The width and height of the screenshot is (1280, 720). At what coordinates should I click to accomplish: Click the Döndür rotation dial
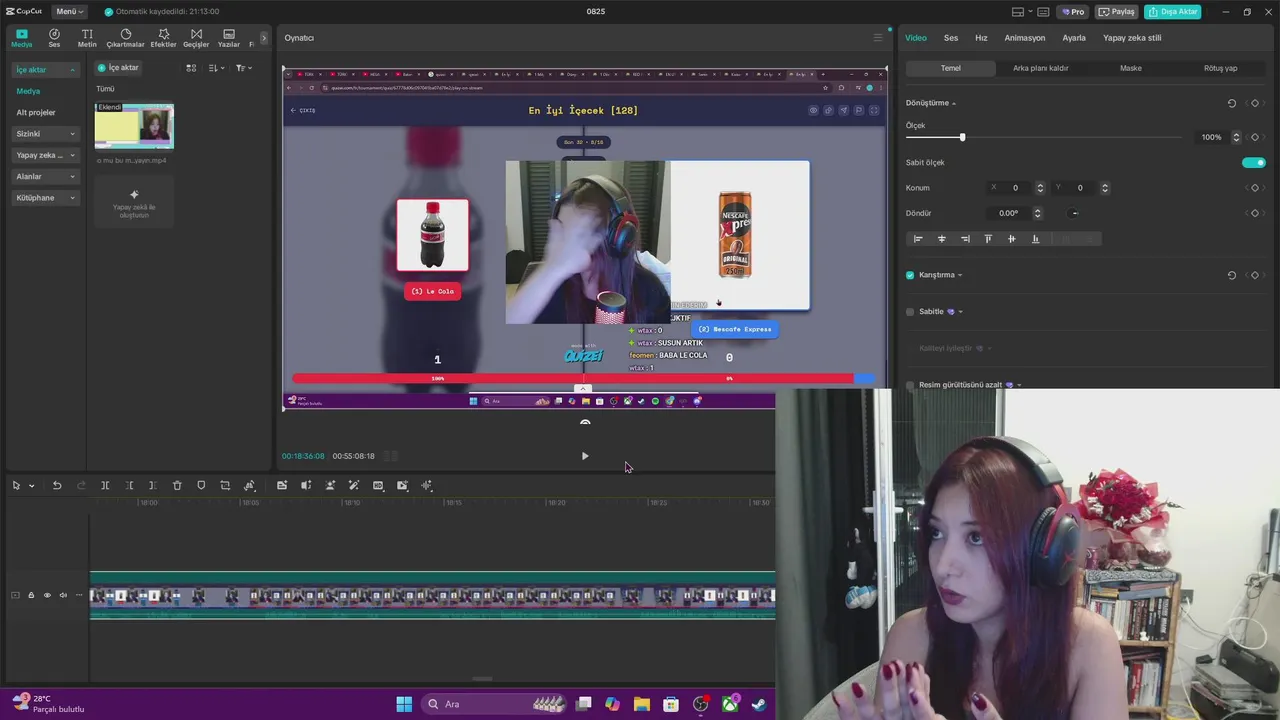coord(1074,213)
